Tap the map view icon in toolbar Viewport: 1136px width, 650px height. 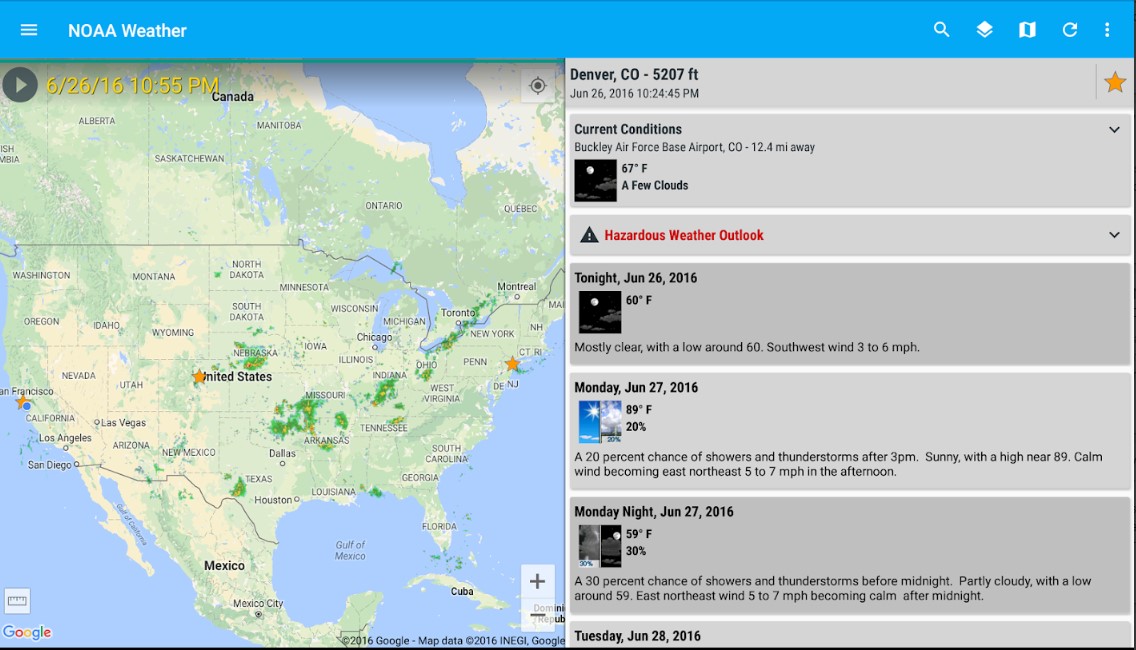pyautogui.click(x=1027, y=30)
